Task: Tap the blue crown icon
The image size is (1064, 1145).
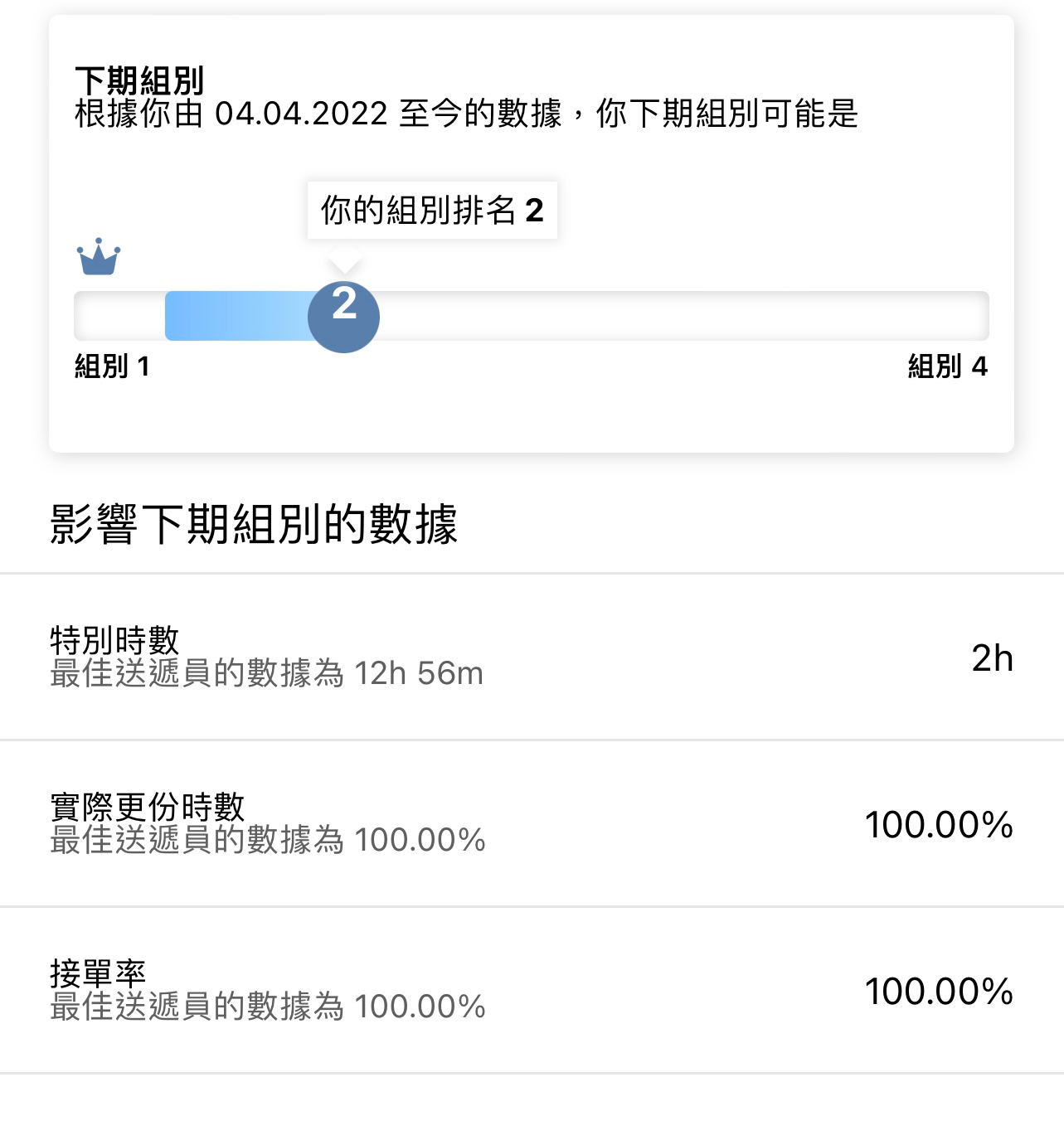Action: (99, 257)
